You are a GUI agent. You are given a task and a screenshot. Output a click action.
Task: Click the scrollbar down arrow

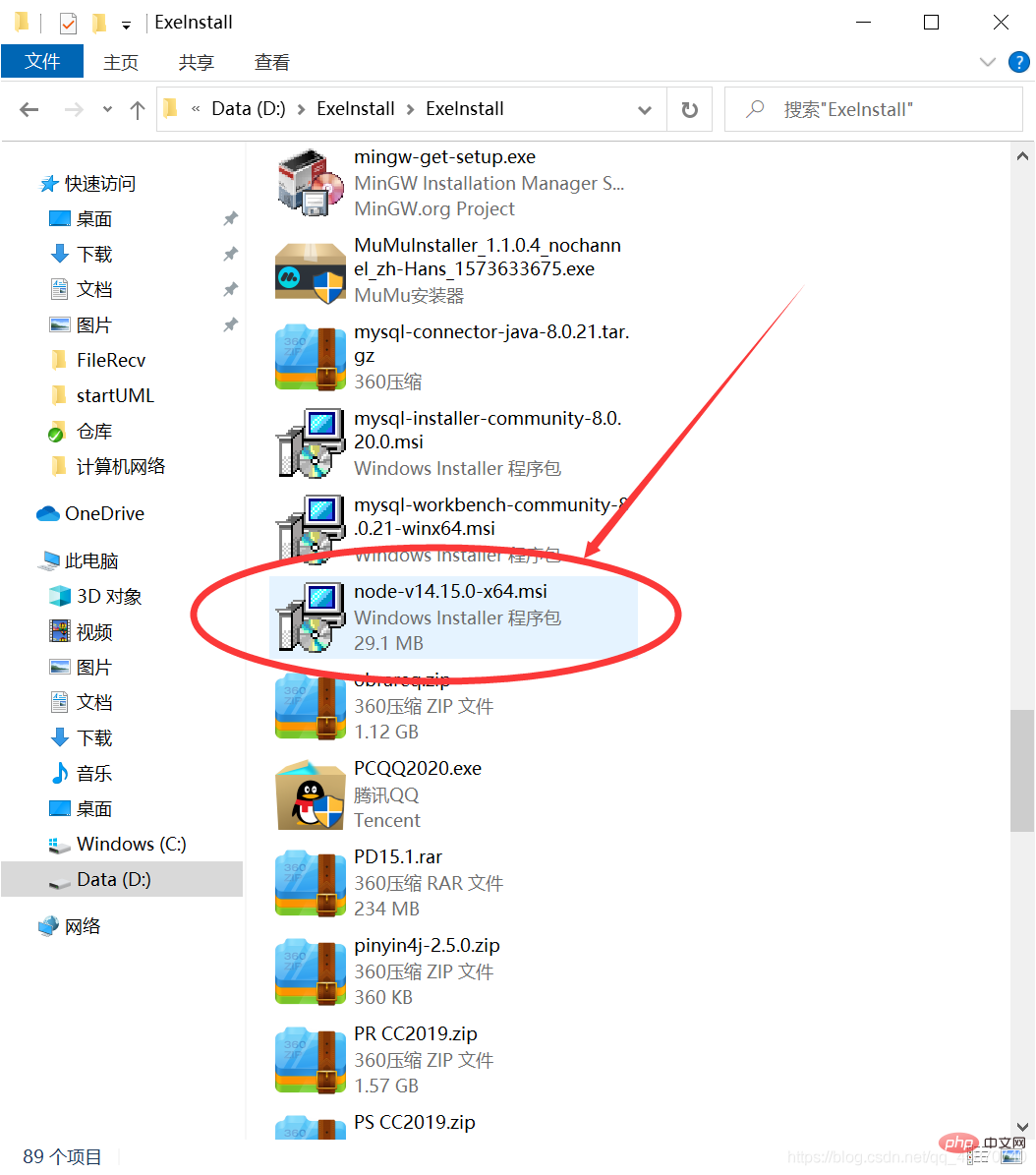(1022, 1126)
